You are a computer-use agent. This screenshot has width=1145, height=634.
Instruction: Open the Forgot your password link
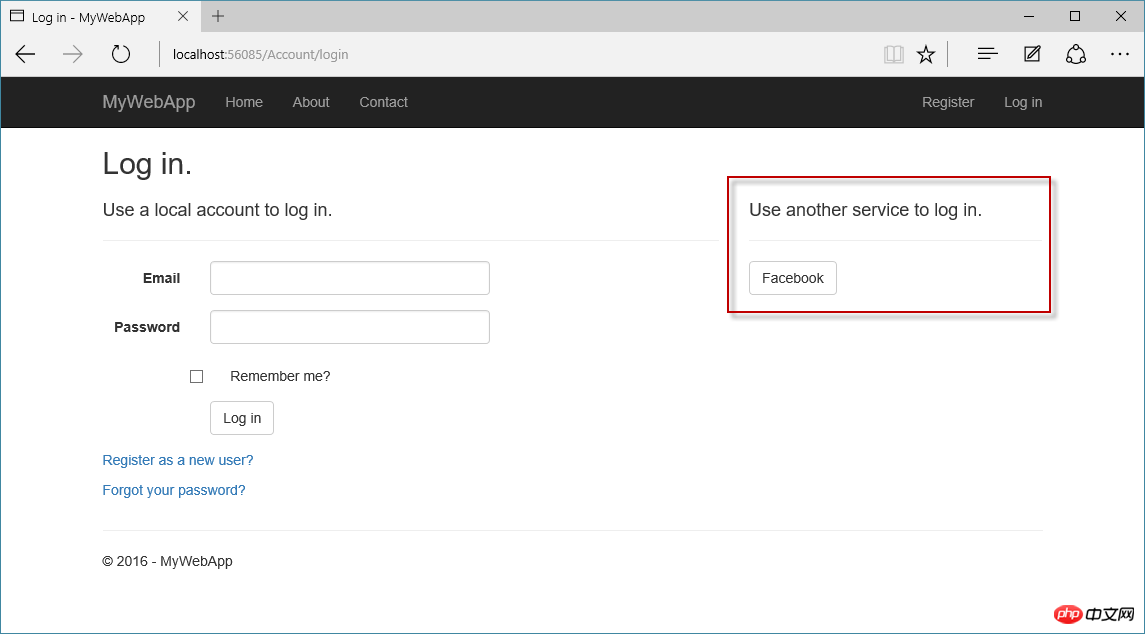(x=174, y=490)
